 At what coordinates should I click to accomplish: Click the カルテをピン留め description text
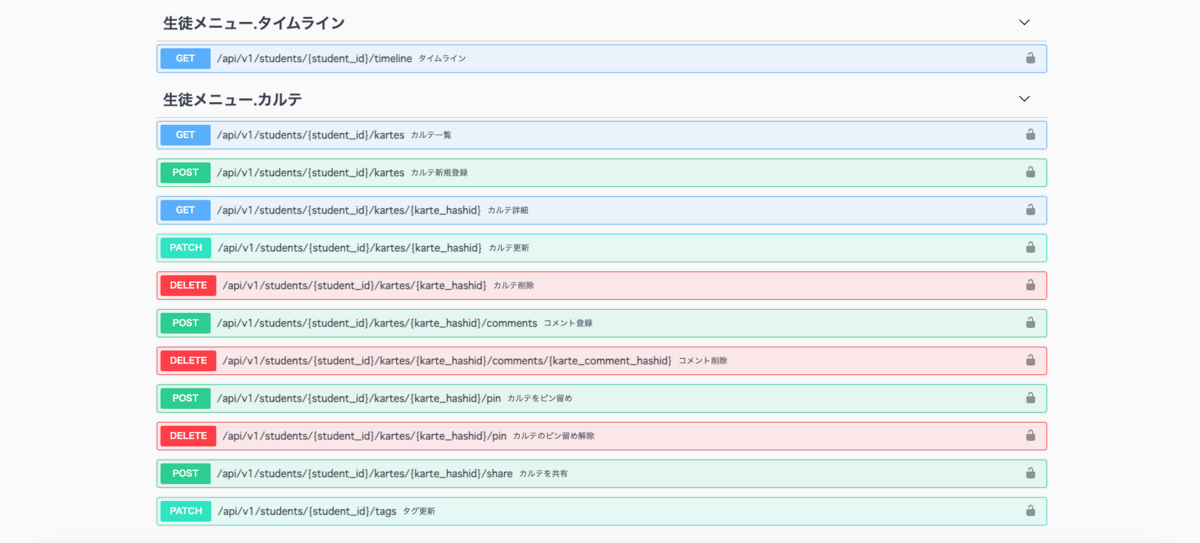(x=540, y=398)
